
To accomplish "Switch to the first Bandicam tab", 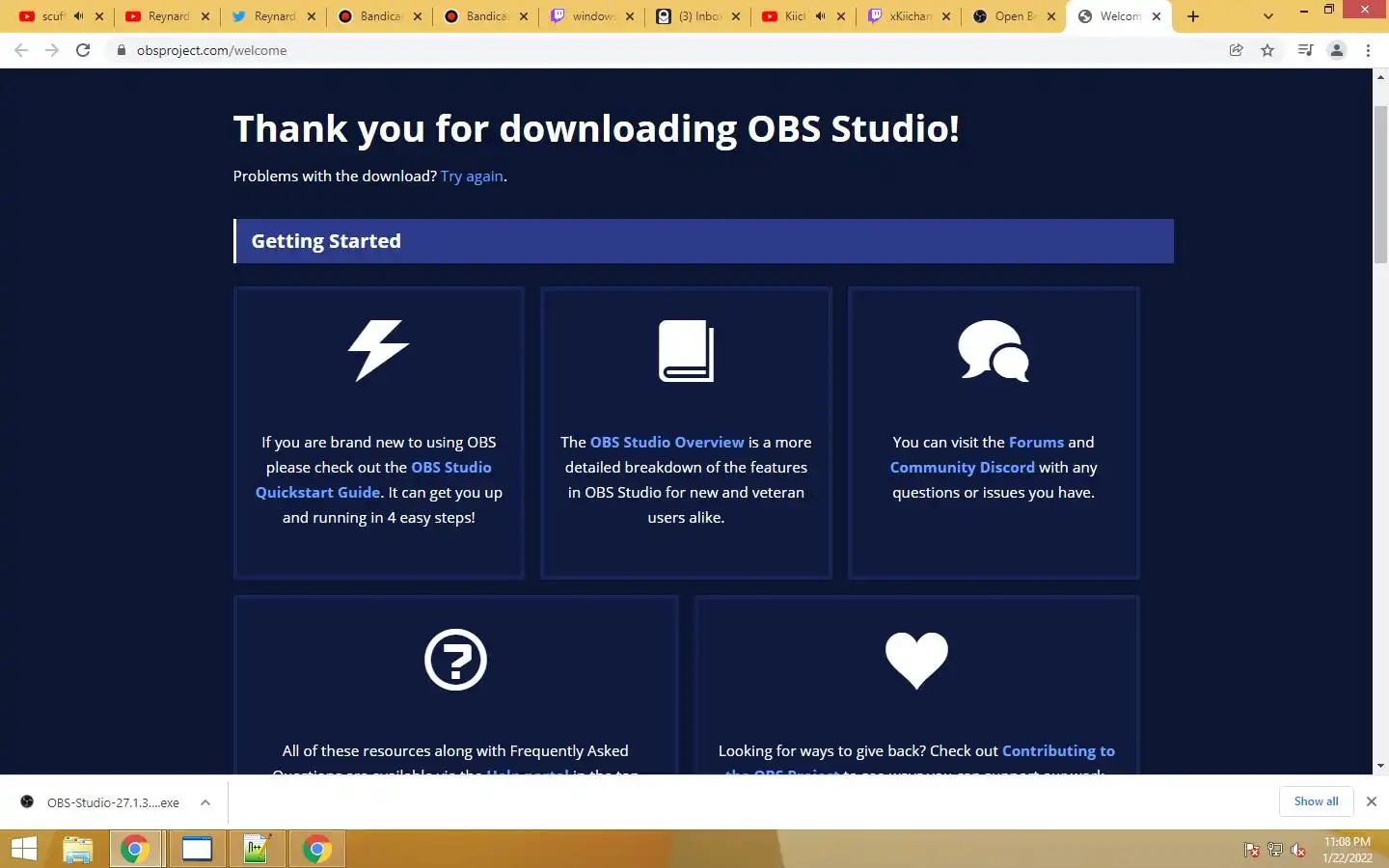I will [369, 16].
